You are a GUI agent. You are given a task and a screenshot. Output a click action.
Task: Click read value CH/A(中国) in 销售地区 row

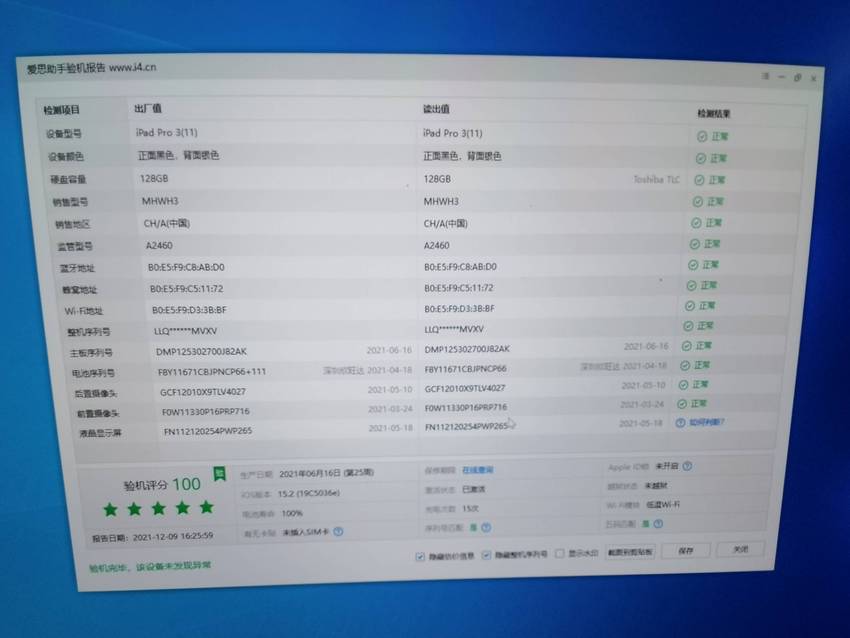click(x=446, y=223)
